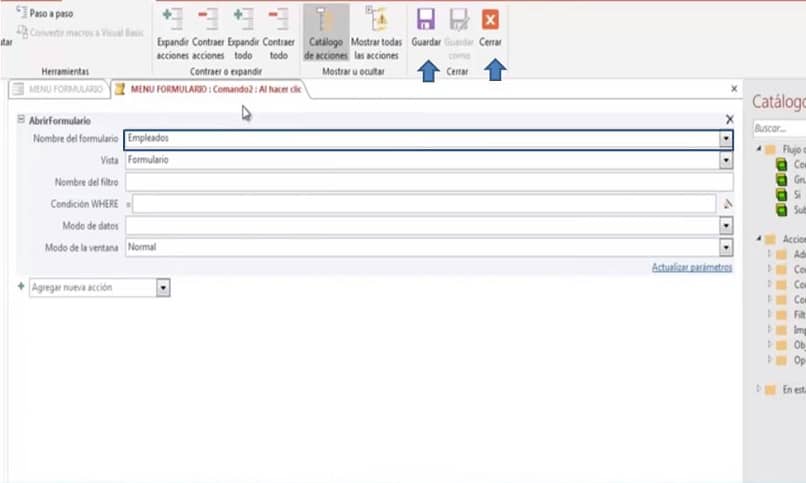Click the Nombre del filtro input field

pyautogui.click(x=428, y=182)
